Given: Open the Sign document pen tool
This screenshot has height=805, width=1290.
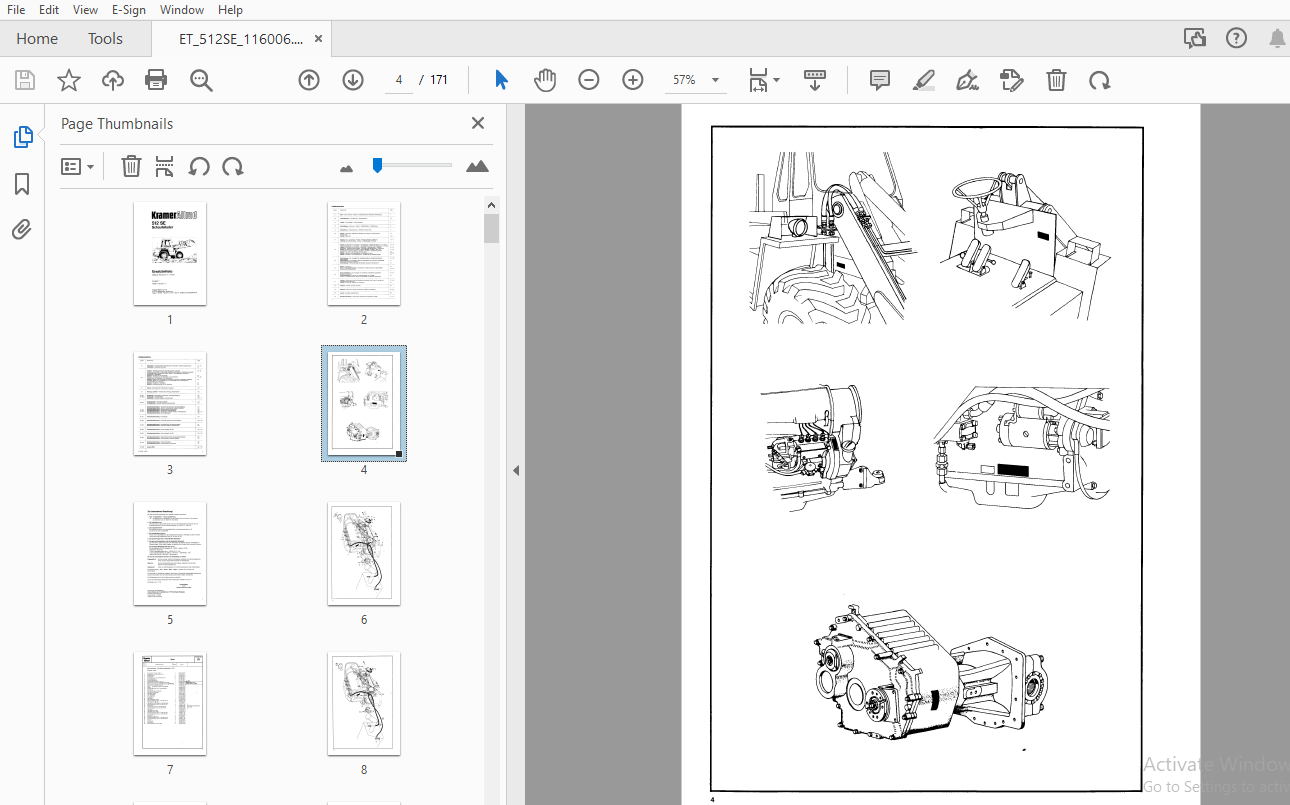Looking at the screenshot, I should (x=967, y=80).
